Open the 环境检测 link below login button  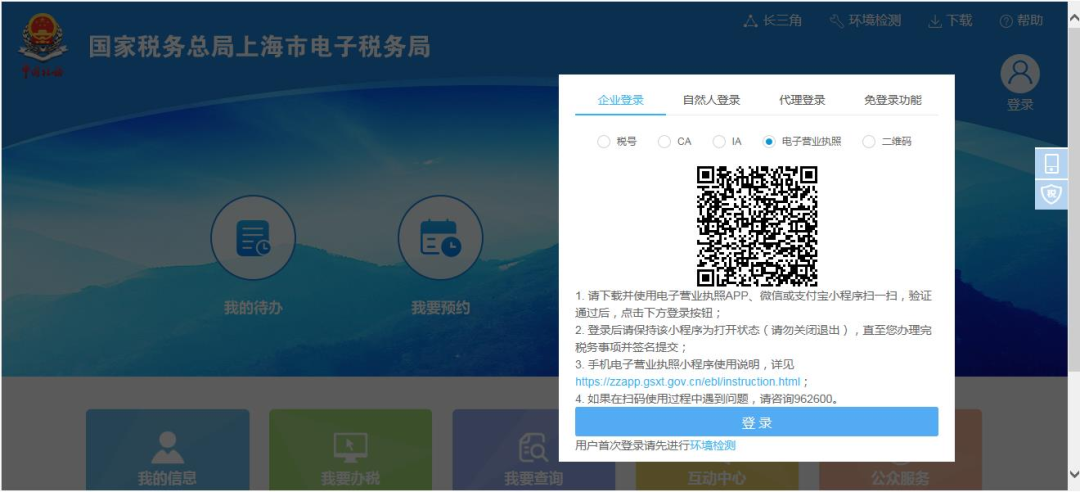[712, 446]
